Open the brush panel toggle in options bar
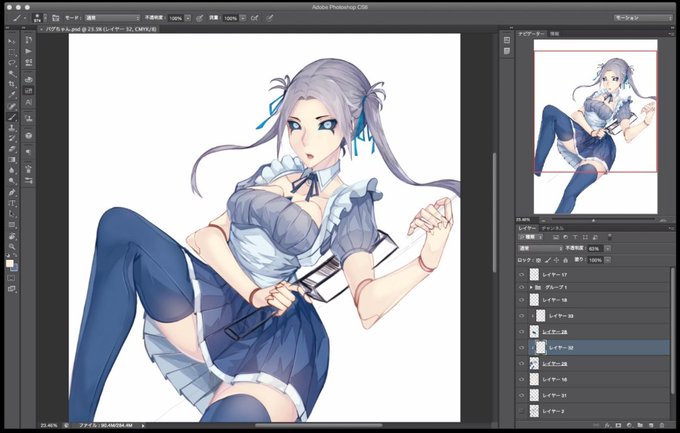The width and height of the screenshot is (680, 433). [x=56, y=18]
